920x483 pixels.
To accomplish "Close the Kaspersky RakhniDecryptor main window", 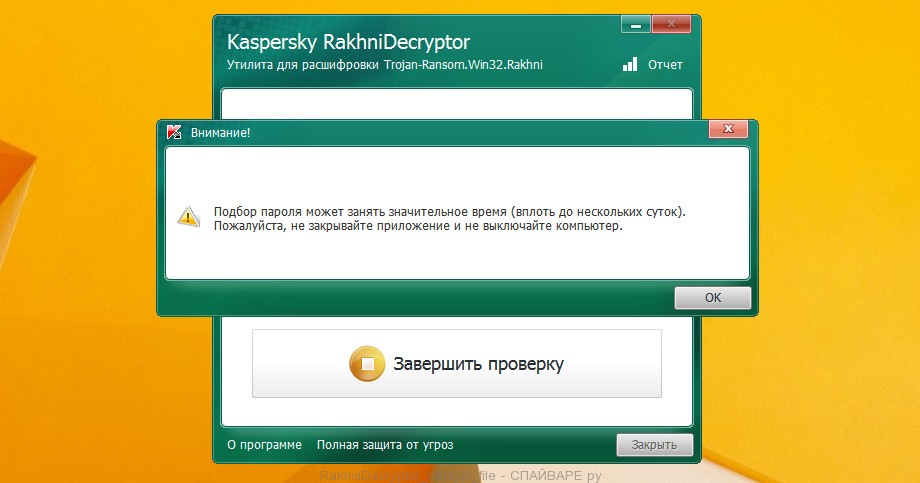I will (671, 24).
